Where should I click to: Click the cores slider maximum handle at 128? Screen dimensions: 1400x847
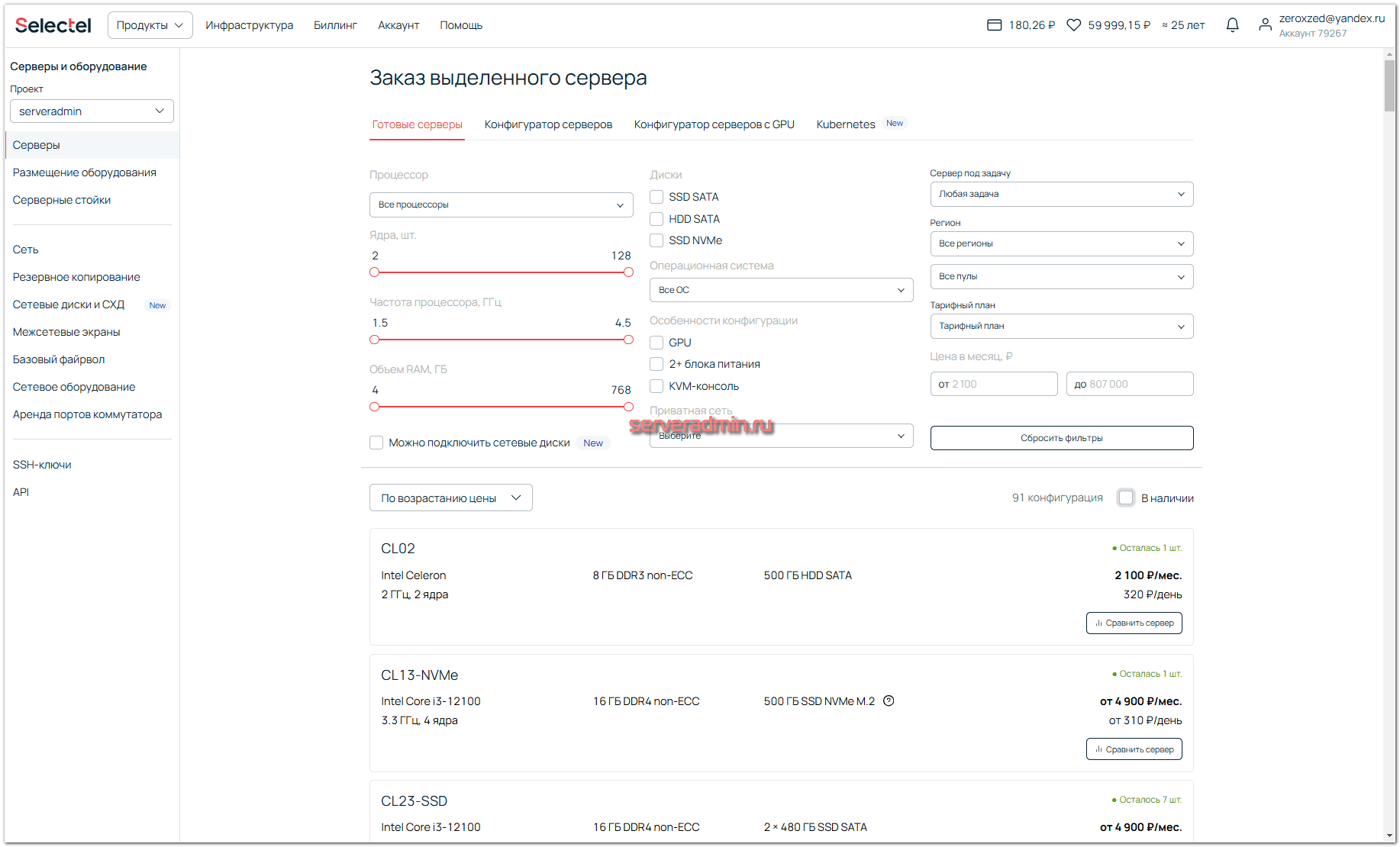click(628, 272)
